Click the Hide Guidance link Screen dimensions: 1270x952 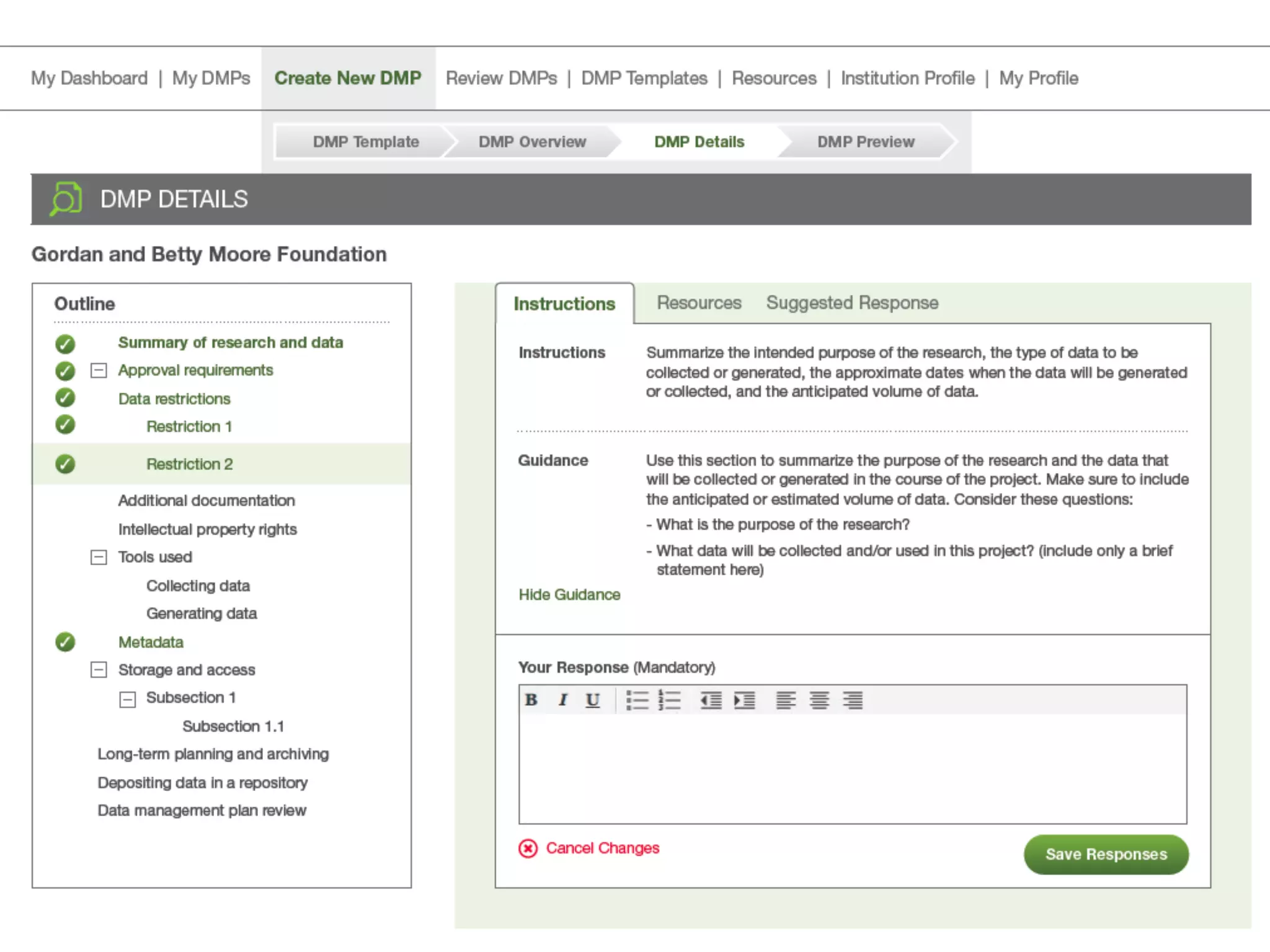coord(569,595)
